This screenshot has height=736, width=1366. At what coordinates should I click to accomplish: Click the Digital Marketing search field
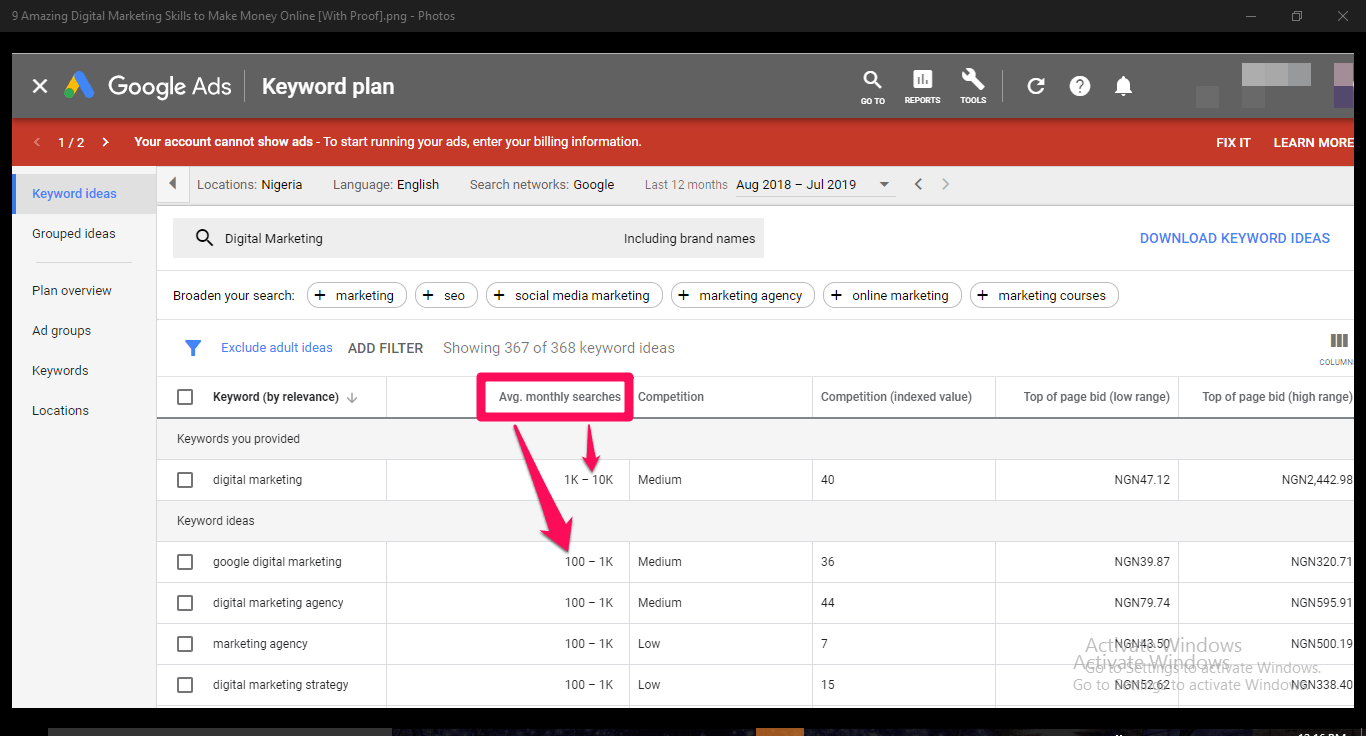pyautogui.click(x=420, y=239)
